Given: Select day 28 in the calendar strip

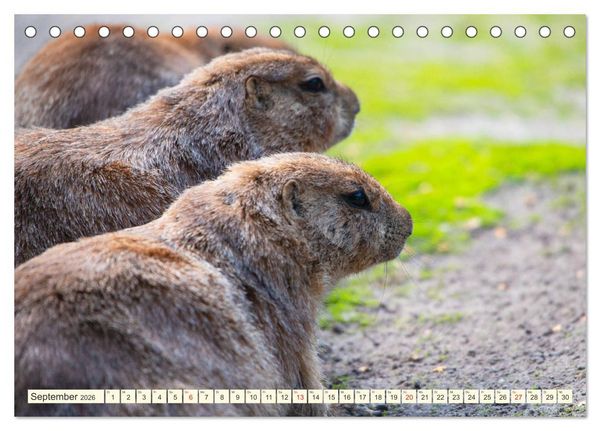Looking at the screenshot, I should point(534,397).
